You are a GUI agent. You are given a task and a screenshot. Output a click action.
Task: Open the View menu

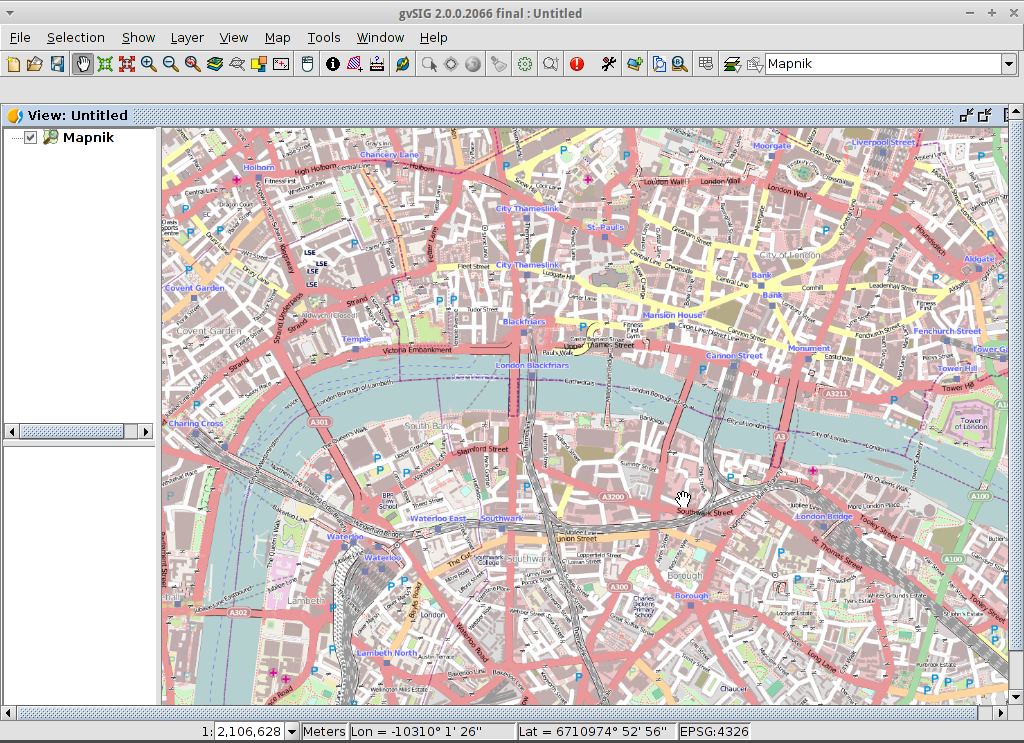234,38
